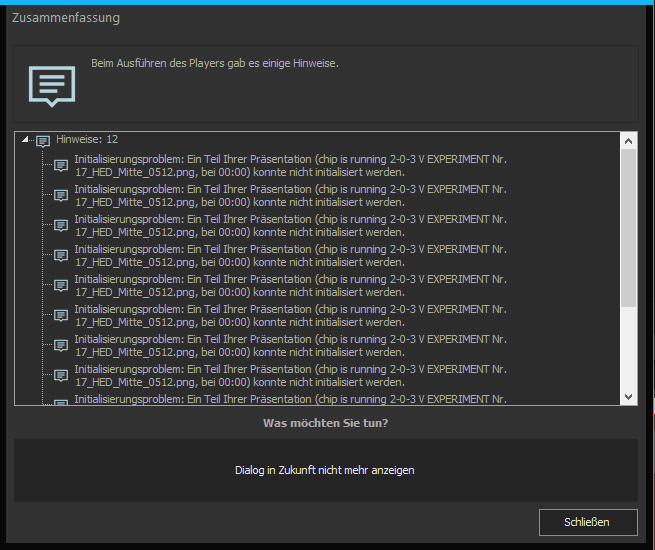Click the hints list vertical scrollbar thumb
This screenshot has width=655, height=550.
(628, 228)
